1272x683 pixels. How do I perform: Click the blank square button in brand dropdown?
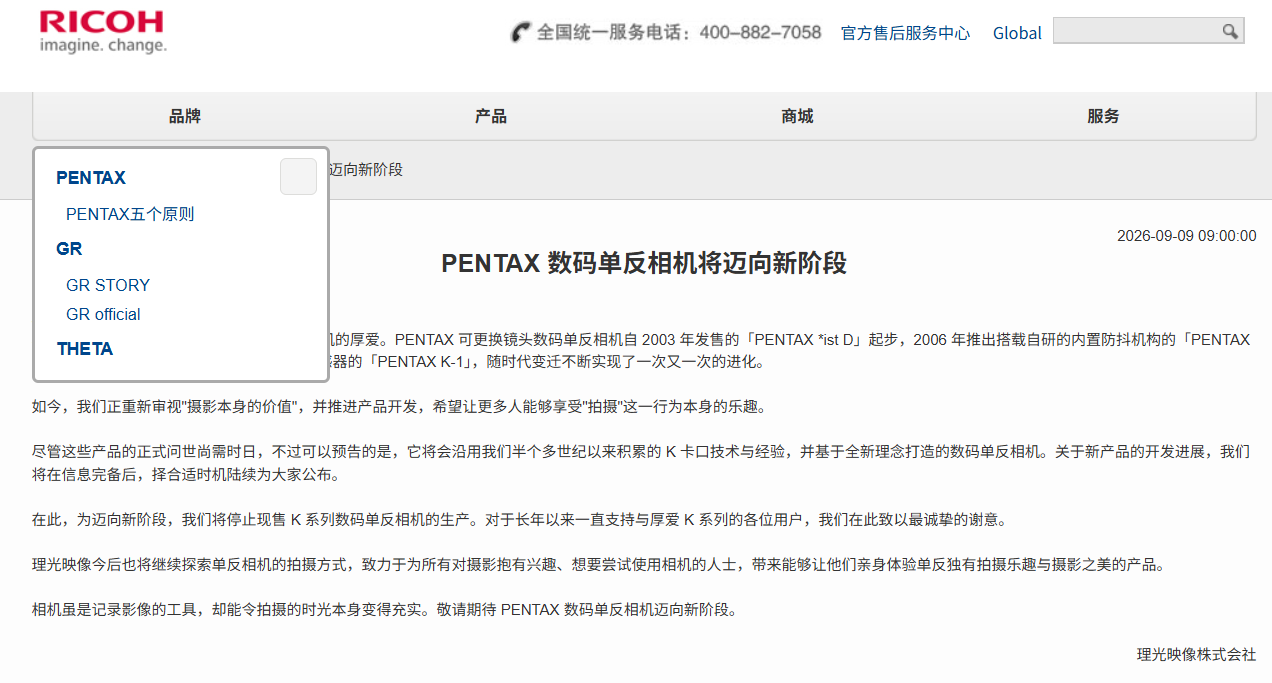(298, 177)
